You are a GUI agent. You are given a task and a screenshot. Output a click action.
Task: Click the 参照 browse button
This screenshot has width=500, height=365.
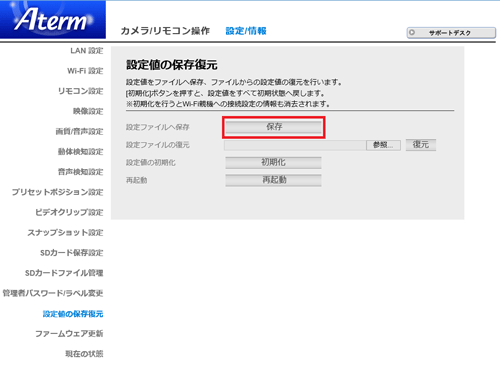[x=383, y=145]
